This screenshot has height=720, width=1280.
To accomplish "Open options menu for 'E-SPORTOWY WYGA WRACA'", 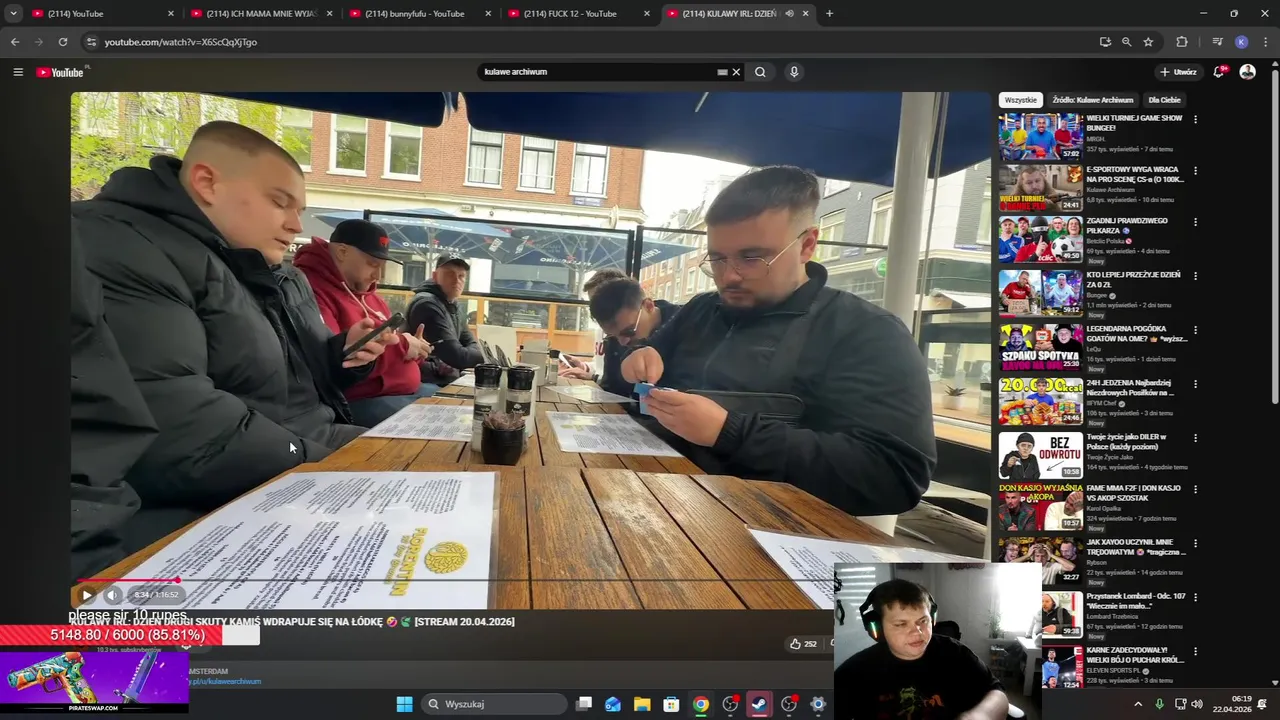I will pyautogui.click(x=1195, y=171).
